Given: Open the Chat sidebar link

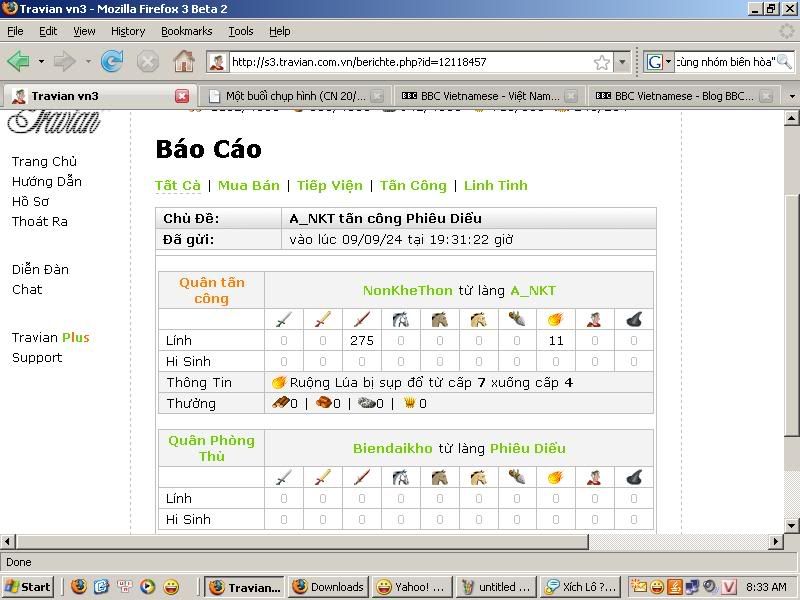Looking at the screenshot, I should pyautogui.click(x=27, y=290).
